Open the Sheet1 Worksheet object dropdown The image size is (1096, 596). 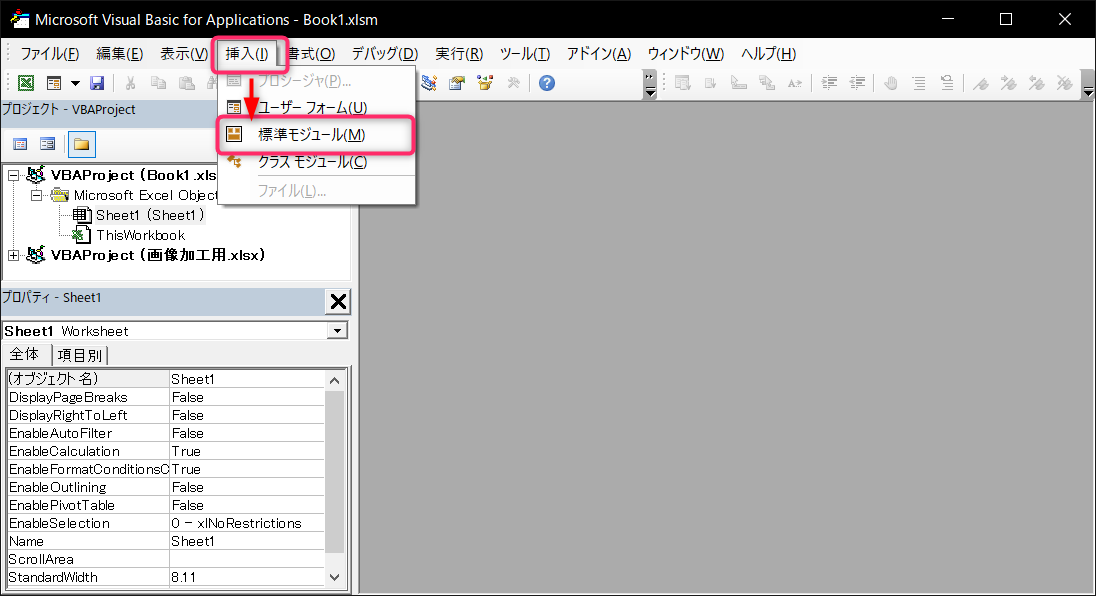tap(338, 331)
